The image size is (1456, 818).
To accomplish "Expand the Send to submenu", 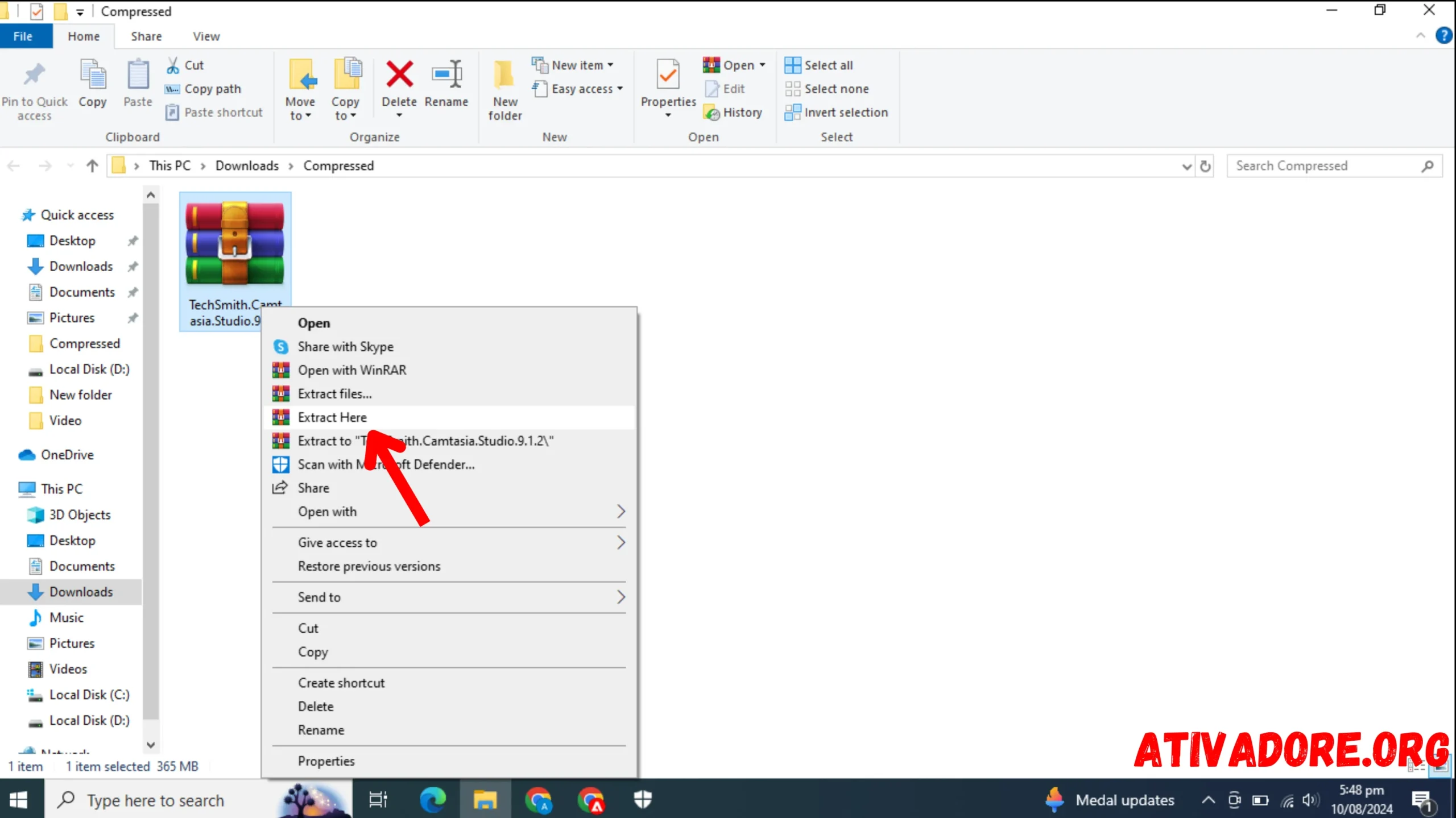I will pyautogui.click(x=449, y=597).
